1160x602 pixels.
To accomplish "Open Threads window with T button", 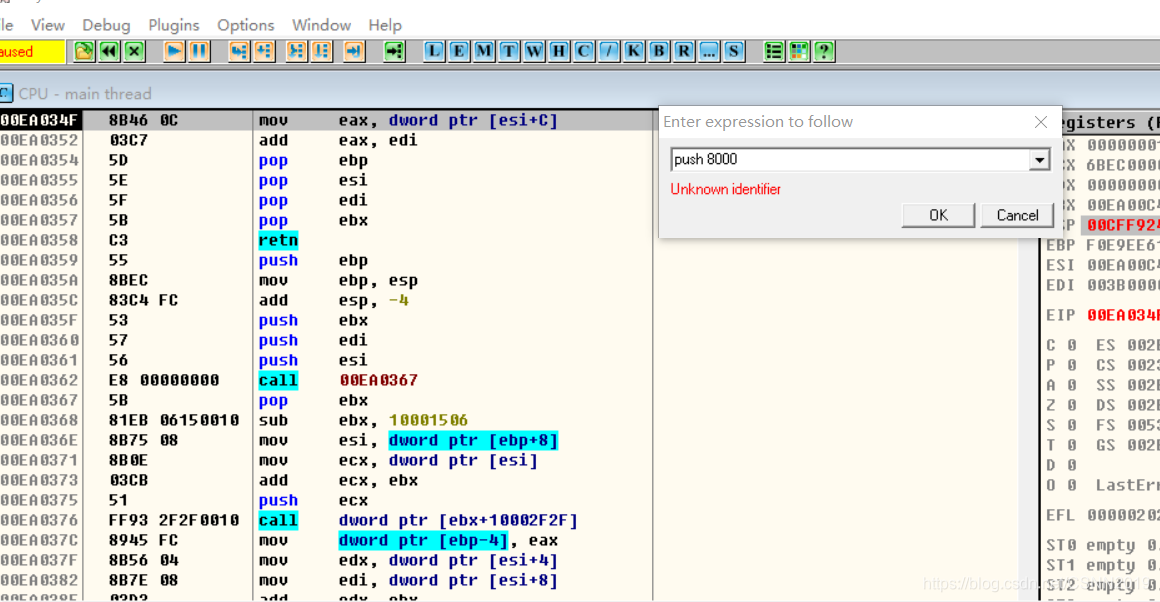I will pyautogui.click(x=509, y=52).
